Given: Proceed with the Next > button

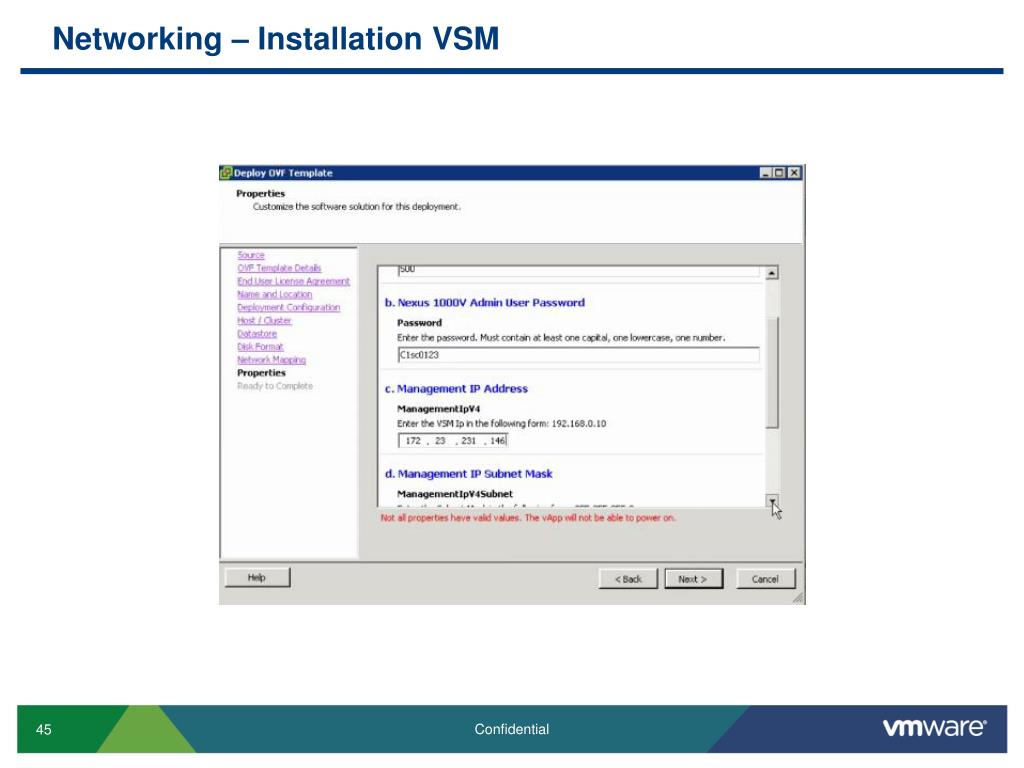Looking at the screenshot, I should [x=694, y=579].
